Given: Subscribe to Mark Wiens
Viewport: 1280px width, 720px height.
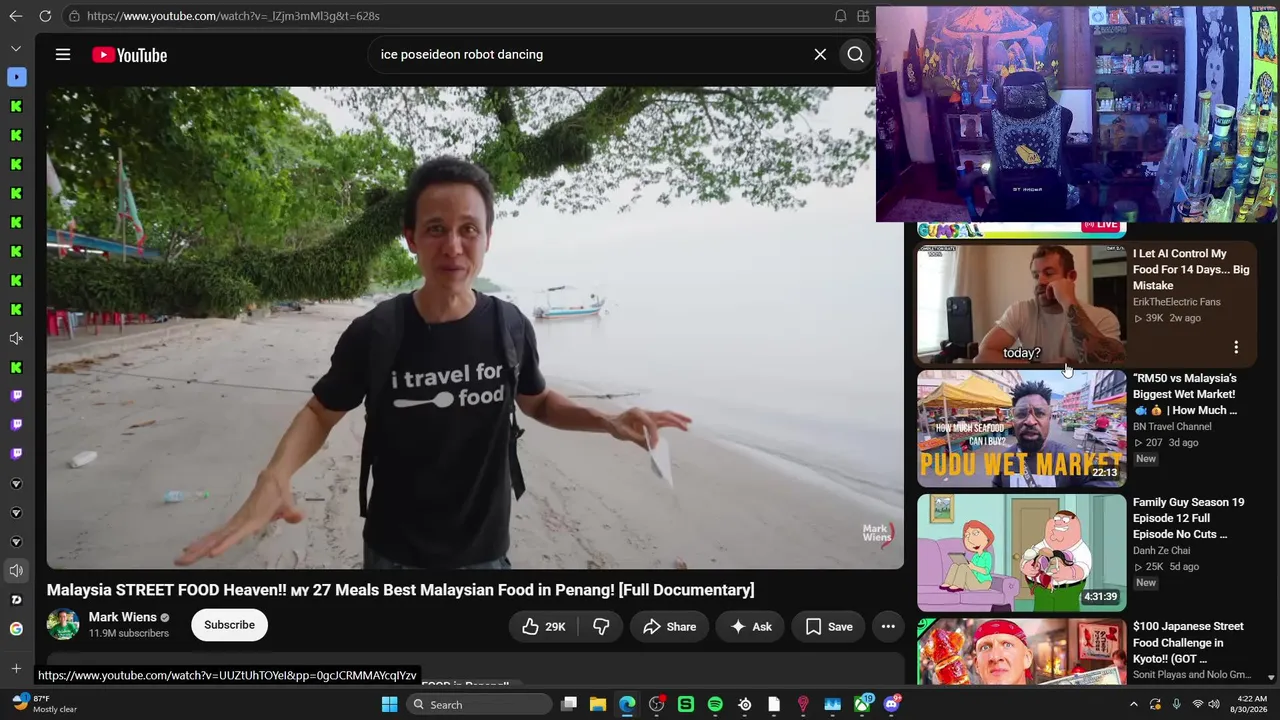Looking at the screenshot, I should coord(229,625).
